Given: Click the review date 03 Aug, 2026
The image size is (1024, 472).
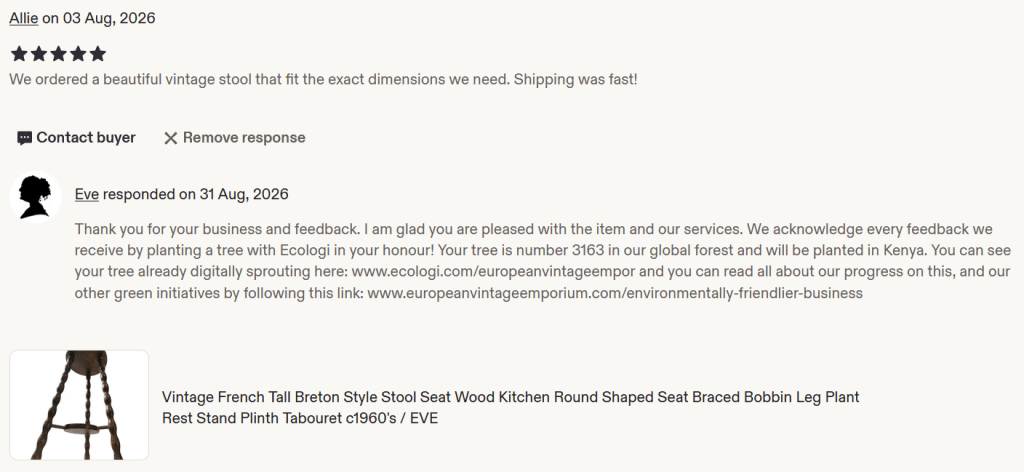Looking at the screenshot, I should 109,18.
